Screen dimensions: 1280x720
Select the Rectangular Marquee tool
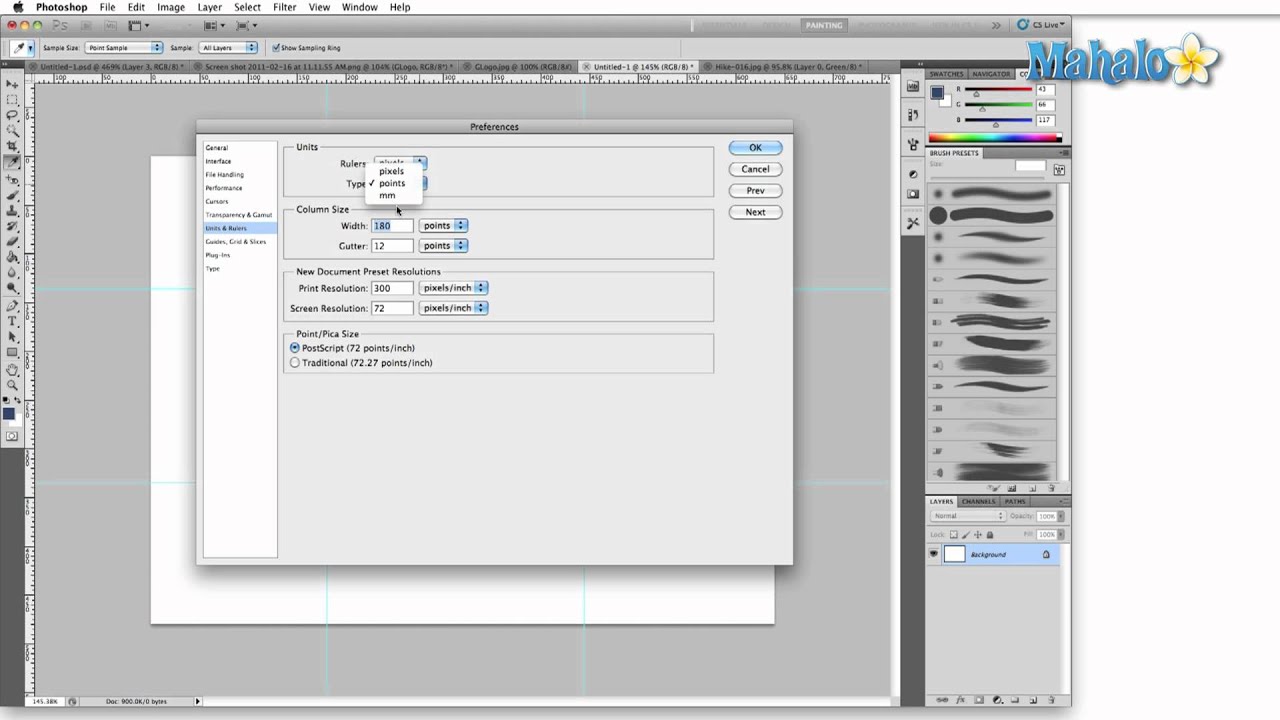point(13,101)
